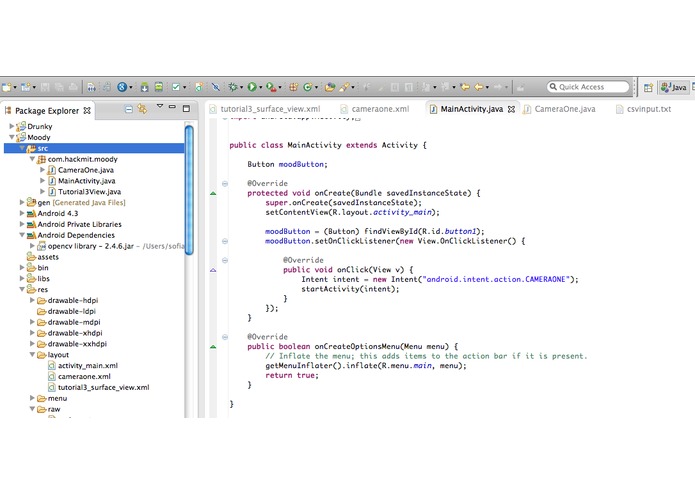Open the Run configurations dropdown arrow
The height and width of the screenshot is (494, 695).
(x=260, y=88)
